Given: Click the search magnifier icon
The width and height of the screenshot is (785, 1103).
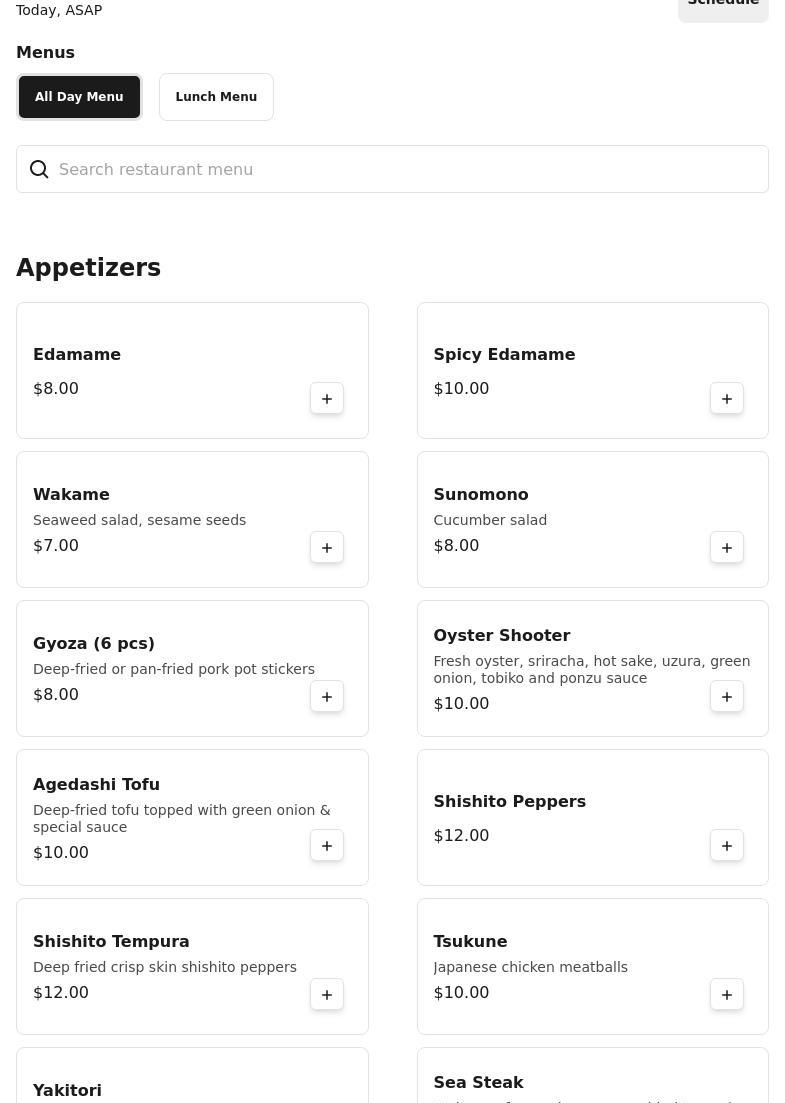Looking at the screenshot, I should tap(39, 170).
